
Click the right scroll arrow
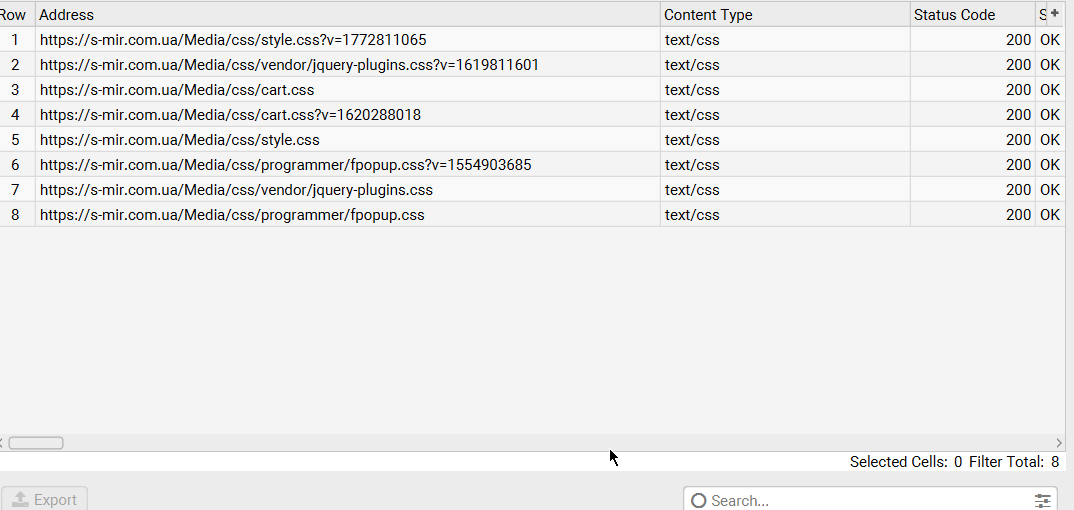pos(1059,442)
